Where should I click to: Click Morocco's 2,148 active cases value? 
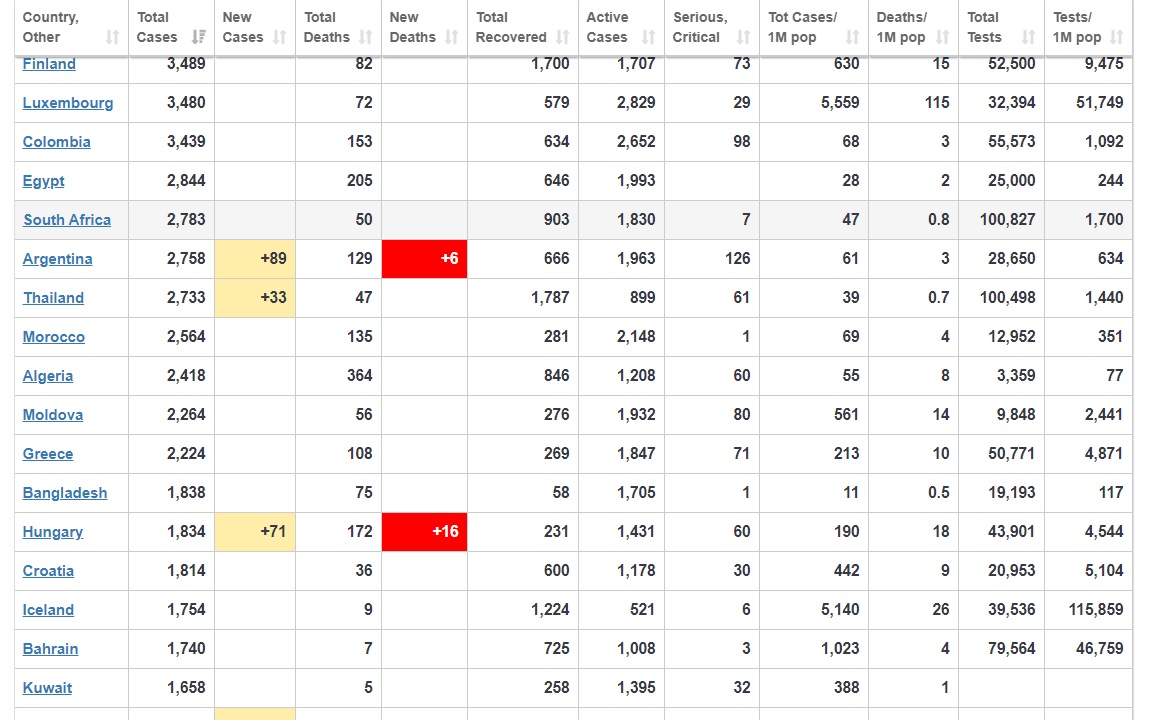(x=636, y=336)
